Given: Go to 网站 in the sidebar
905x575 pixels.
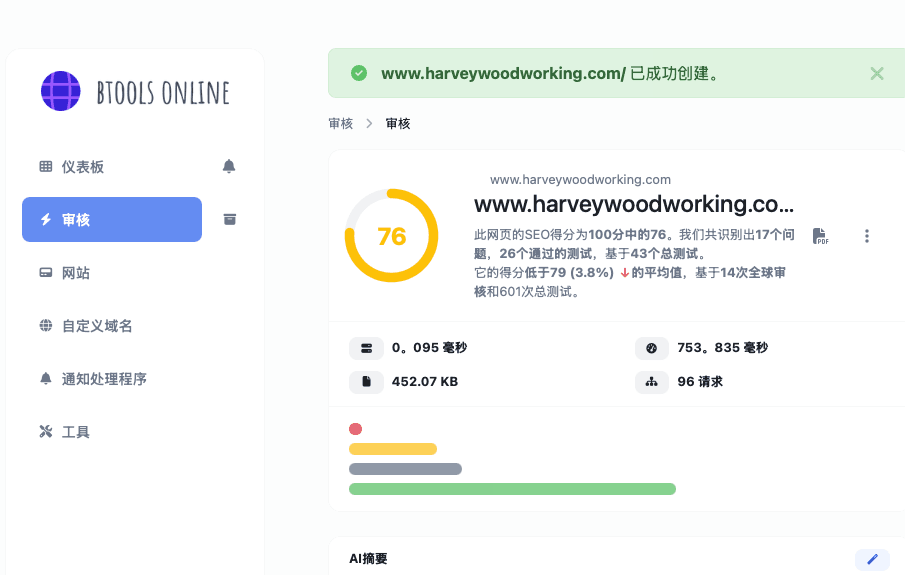Looking at the screenshot, I should [x=75, y=273].
